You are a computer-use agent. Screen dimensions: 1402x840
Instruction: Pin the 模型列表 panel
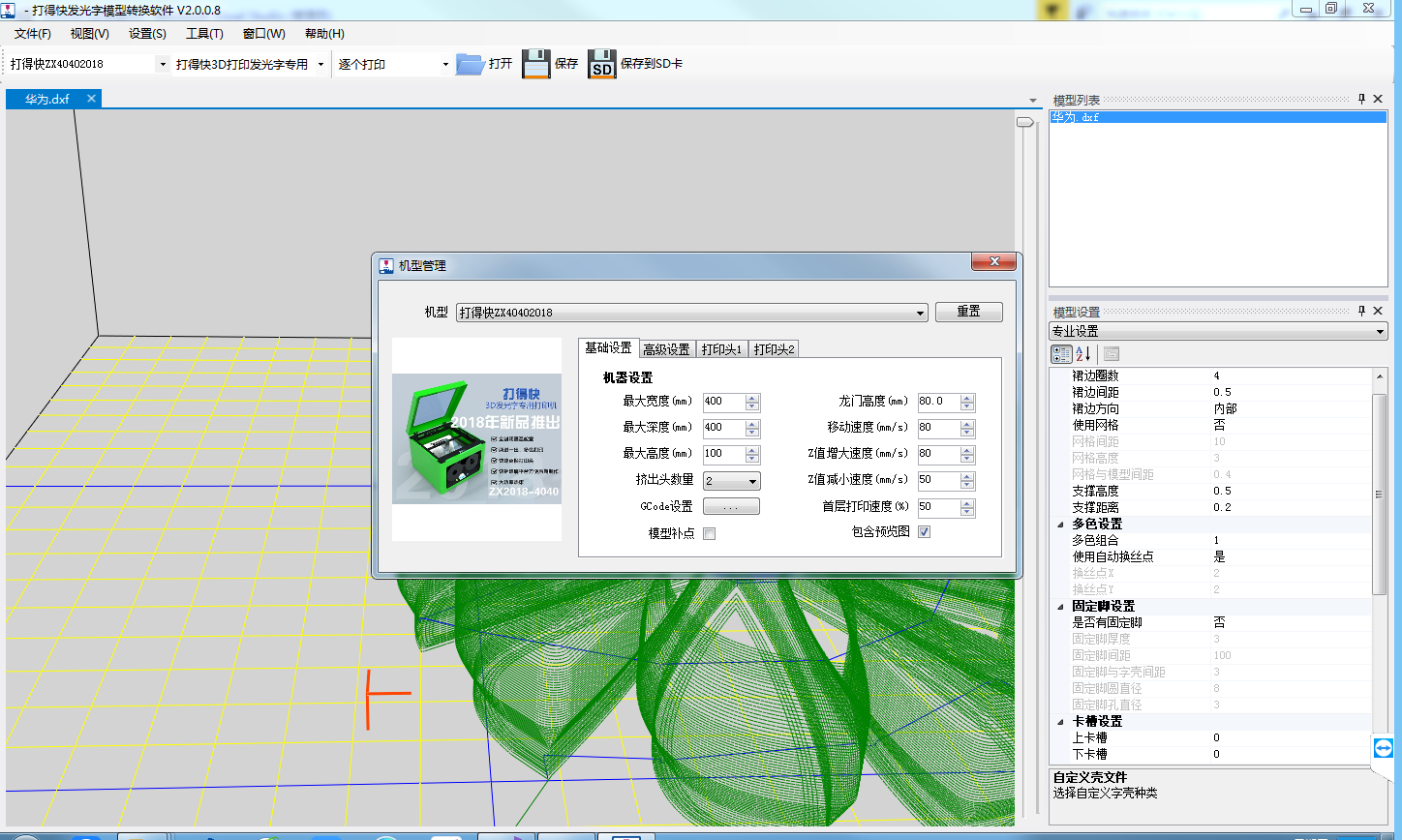(1361, 100)
